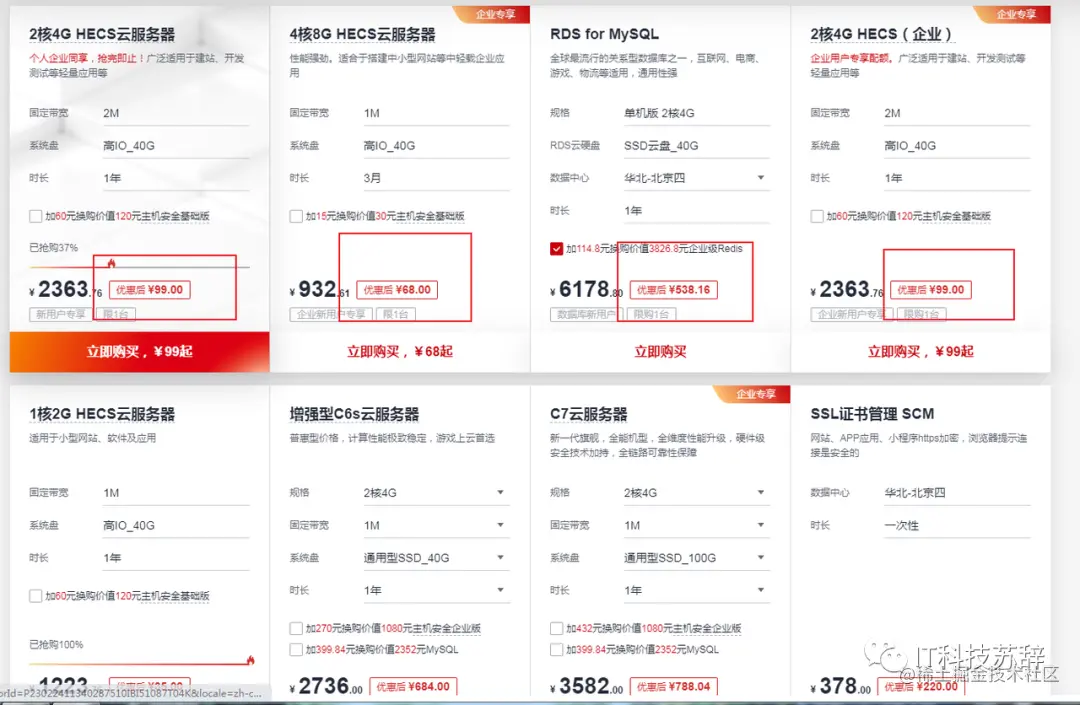Open the 时长 1年 dropdown on the 增强型C6s card
The image size is (1080, 705).
click(x=436, y=590)
